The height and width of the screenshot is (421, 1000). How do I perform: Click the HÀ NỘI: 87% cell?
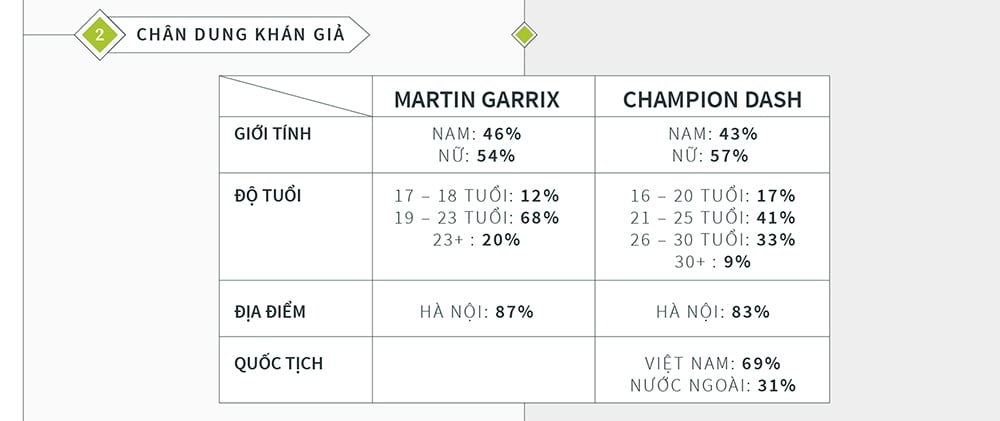coord(476,312)
